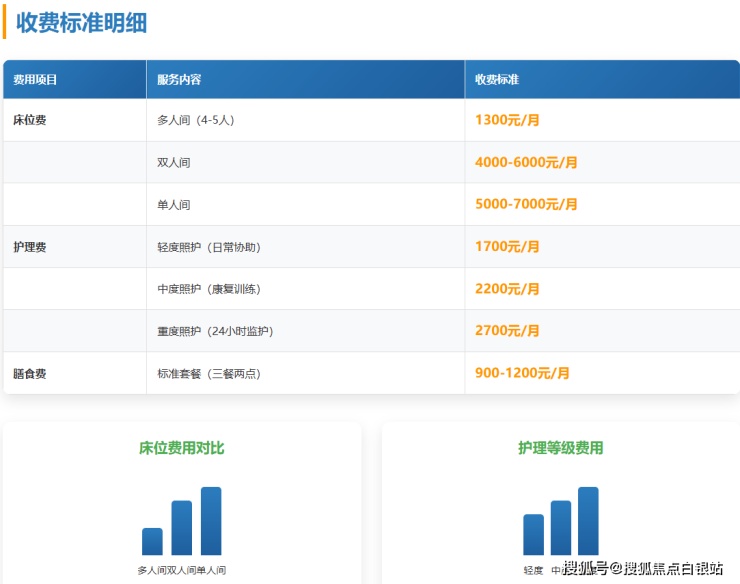Click the 收费标准 column header

(497, 80)
